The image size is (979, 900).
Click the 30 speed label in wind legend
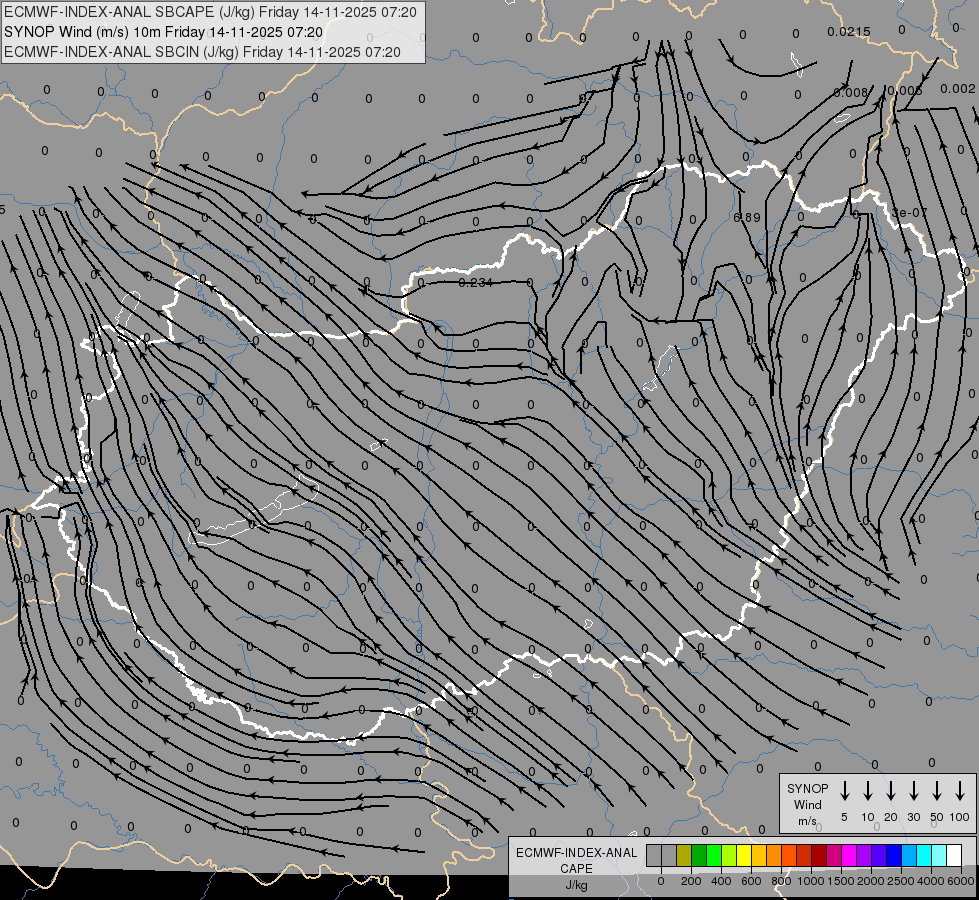tap(913, 817)
